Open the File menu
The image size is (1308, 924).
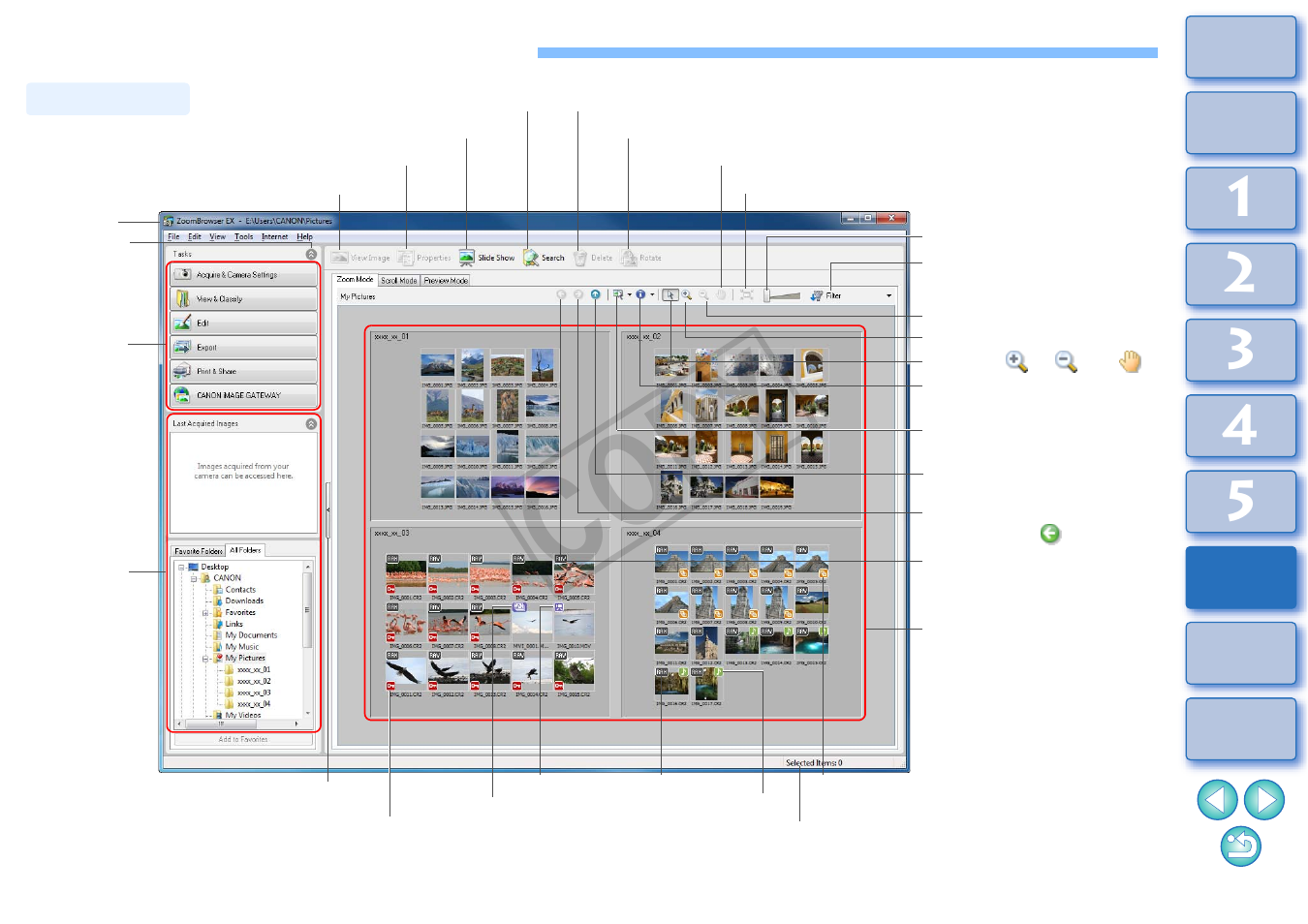pos(173,236)
